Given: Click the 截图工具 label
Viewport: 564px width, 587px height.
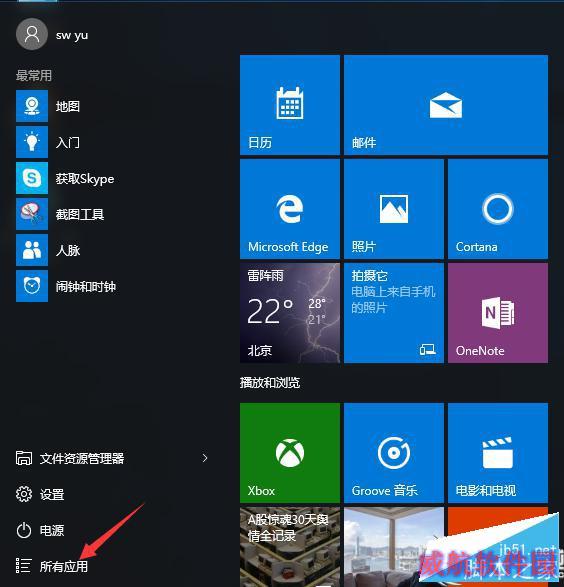Looking at the screenshot, I should point(80,214).
